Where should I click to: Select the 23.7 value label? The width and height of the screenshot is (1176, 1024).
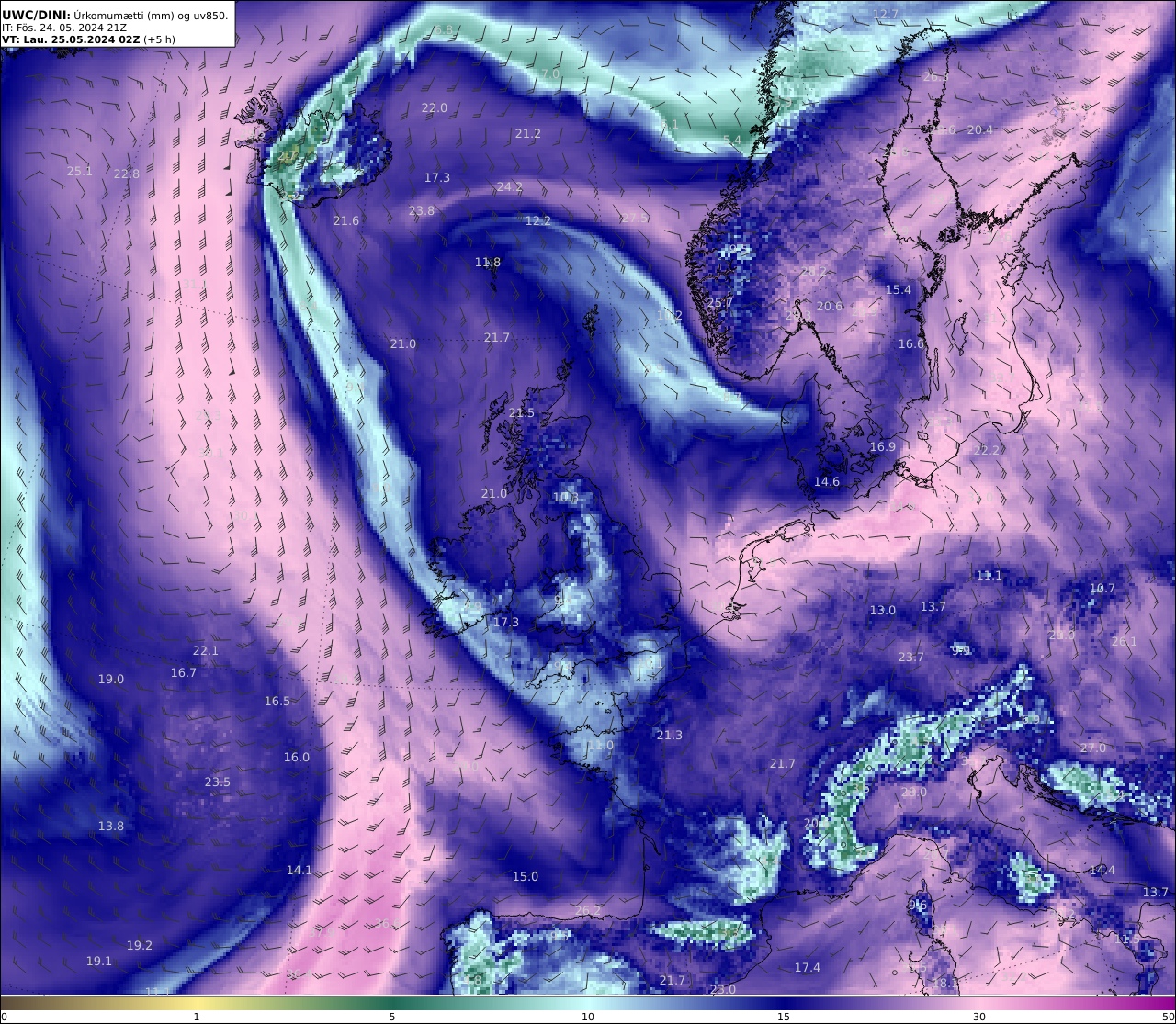click(911, 657)
